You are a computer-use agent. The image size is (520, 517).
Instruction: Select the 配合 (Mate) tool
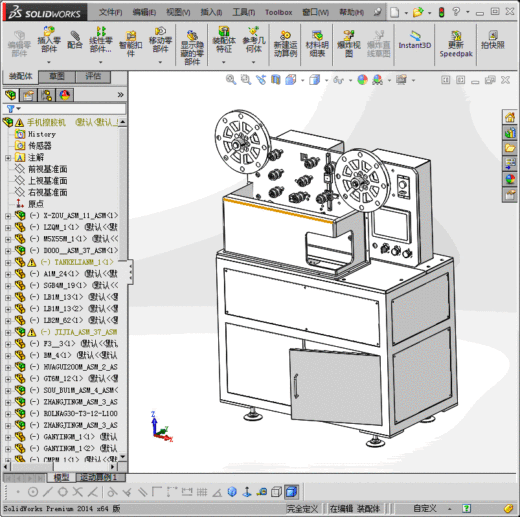[x=75, y=39]
